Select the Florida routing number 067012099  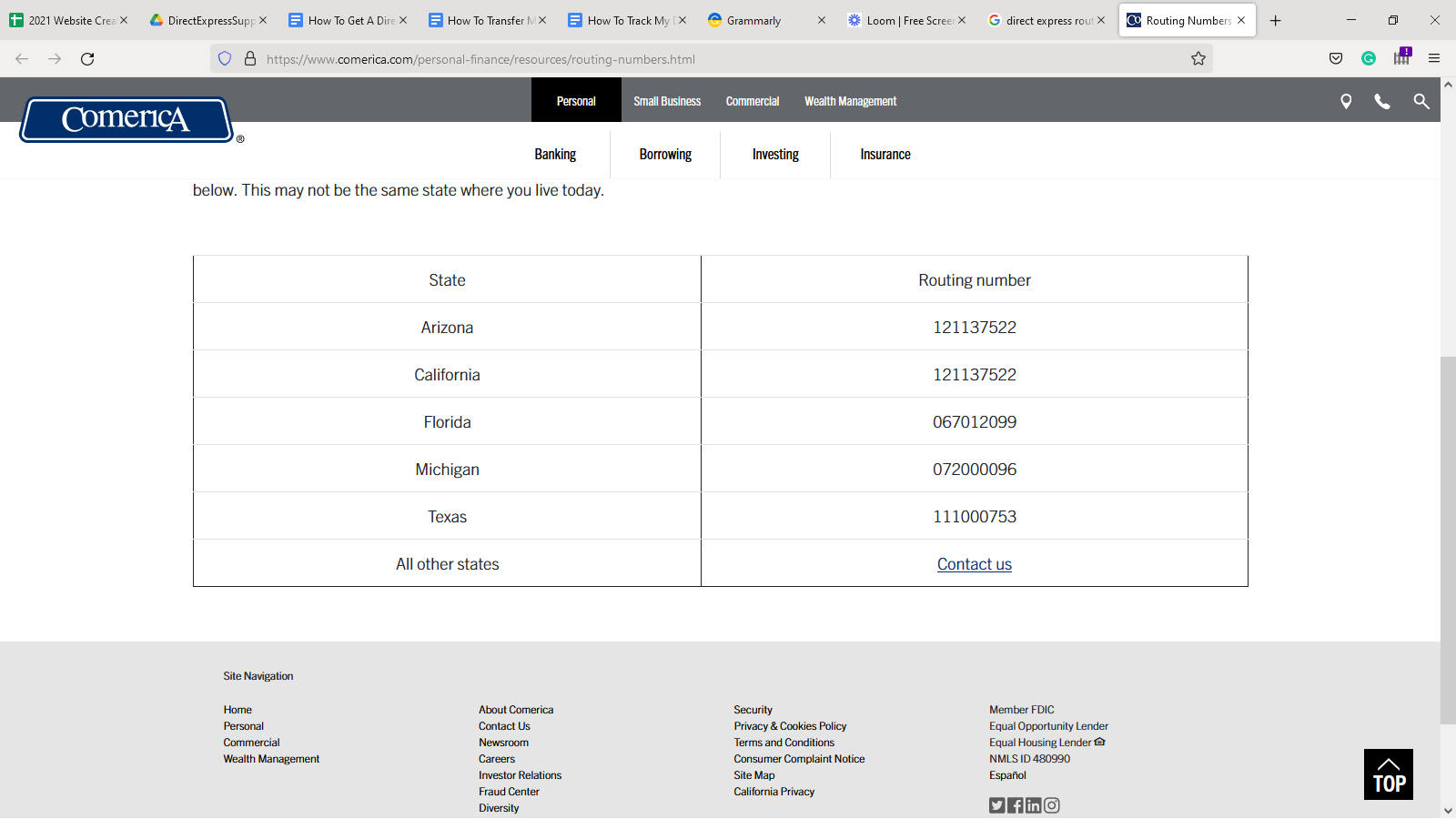[975, 422]
